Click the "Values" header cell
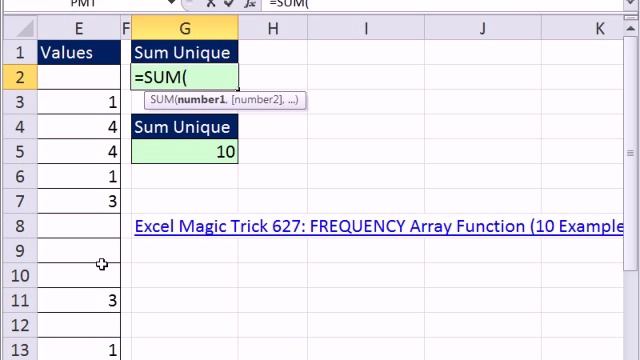 (79, 53)
